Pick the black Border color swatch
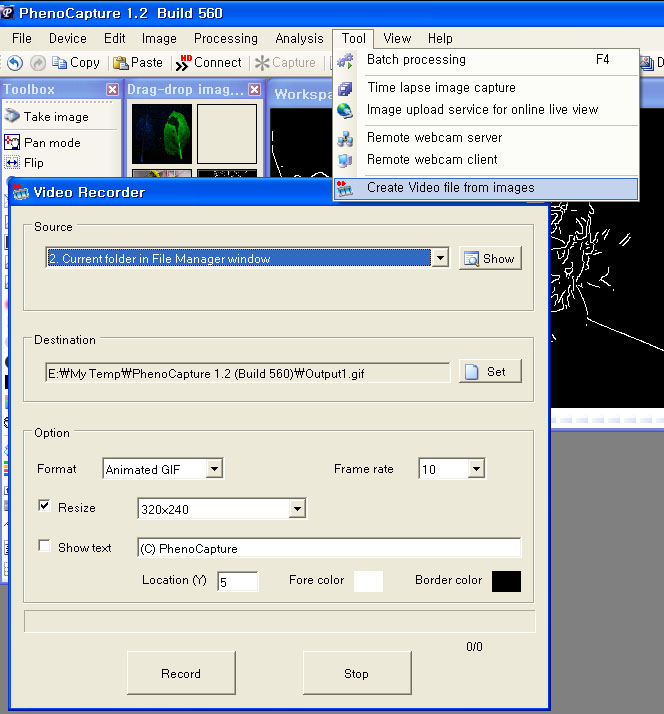 506,581
